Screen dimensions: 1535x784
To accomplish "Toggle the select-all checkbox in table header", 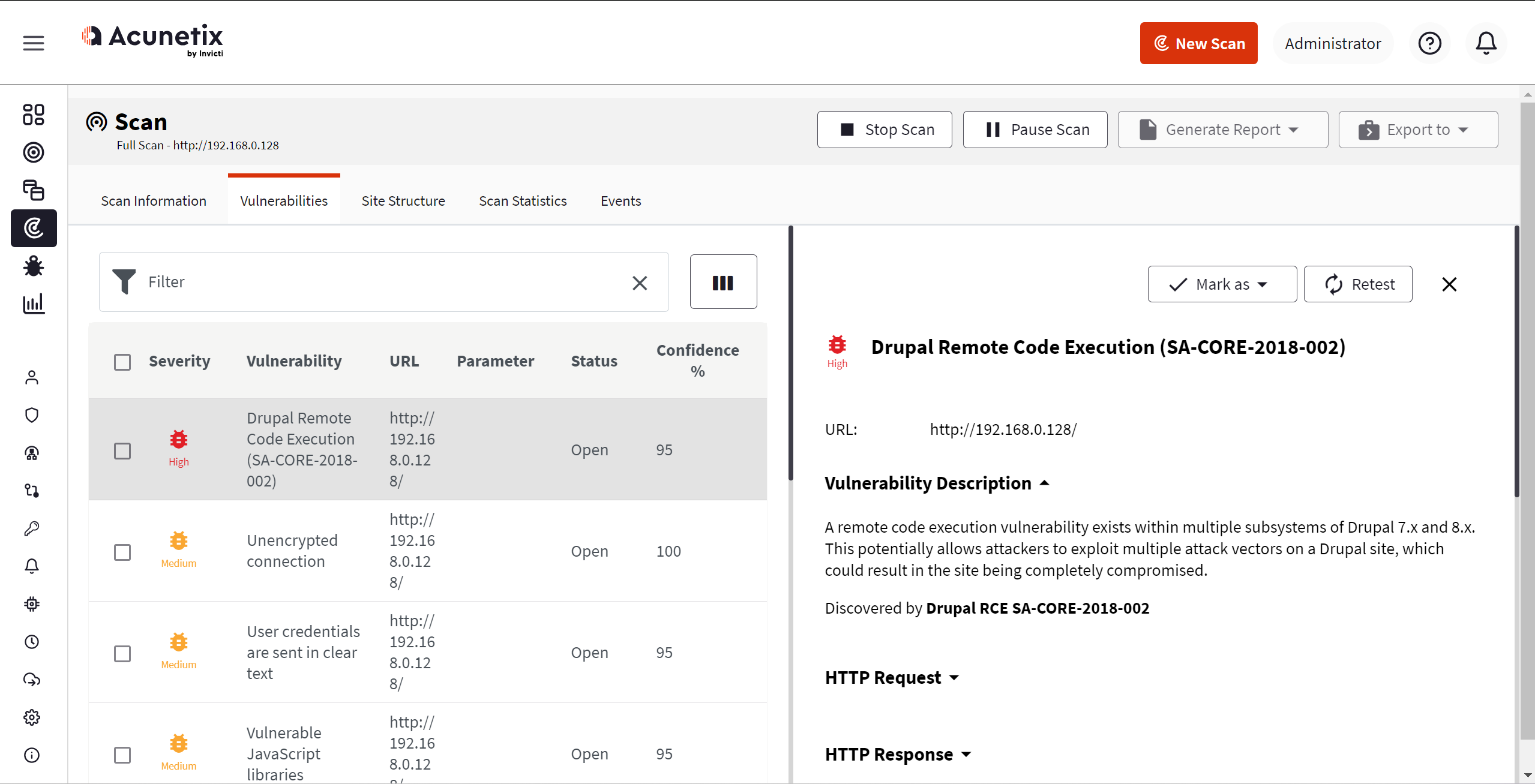I will (122, 362).
